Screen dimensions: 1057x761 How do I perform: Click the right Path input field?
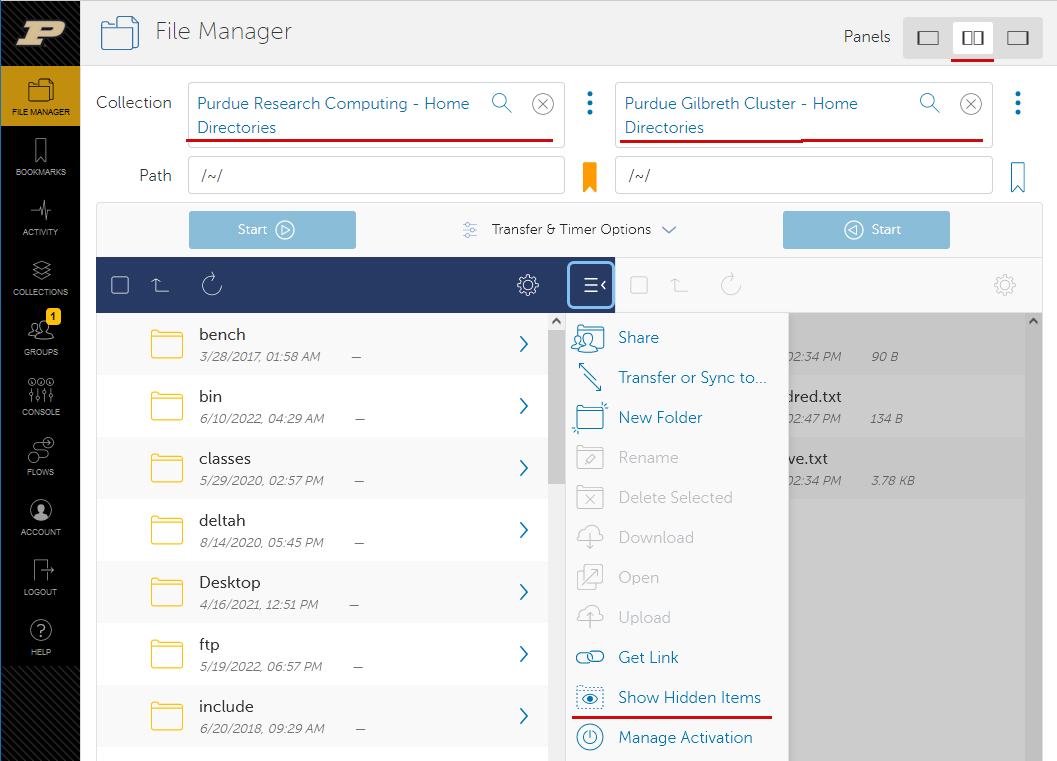click(804, 175)
